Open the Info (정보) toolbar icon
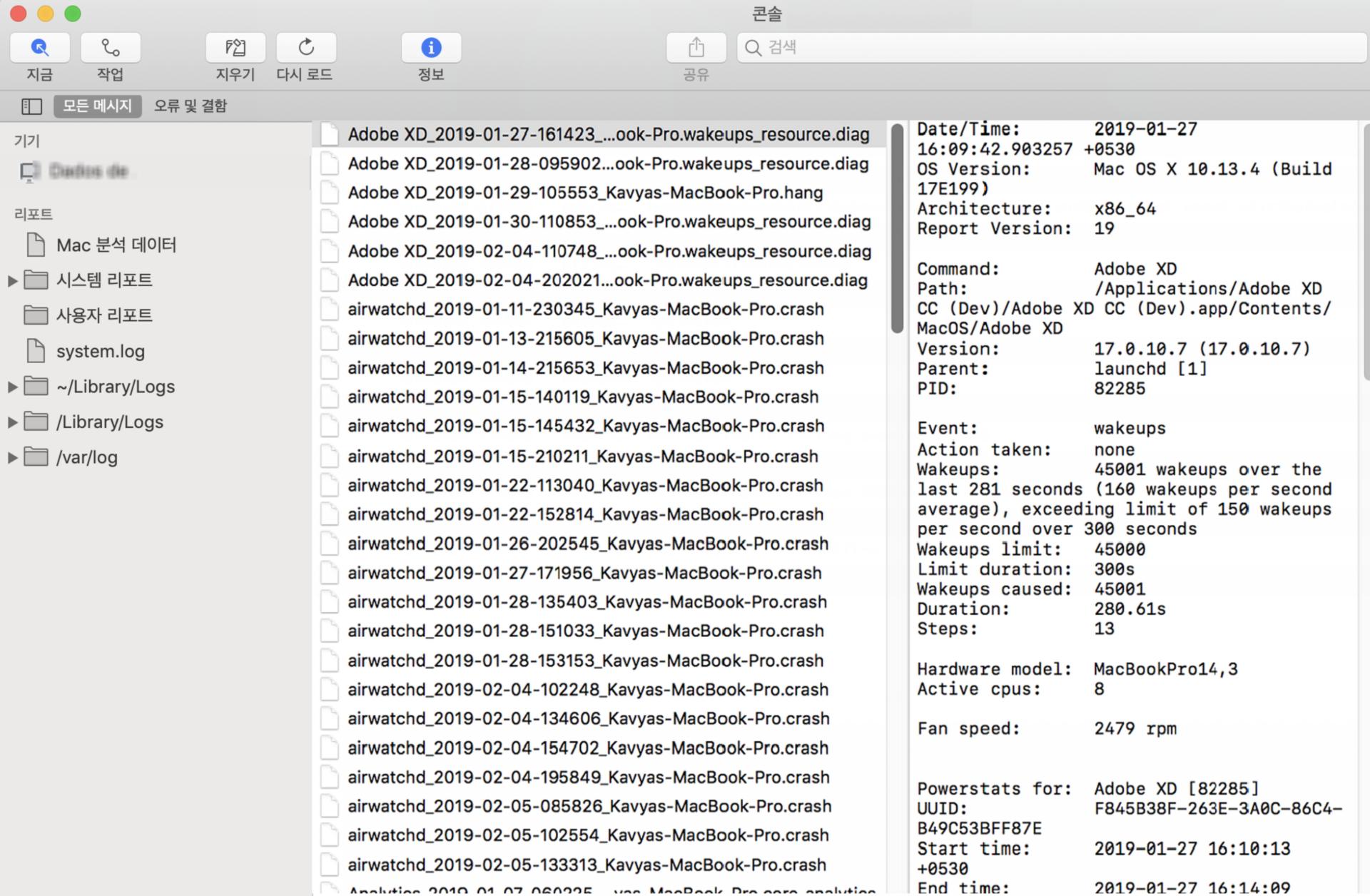The height and width of the screenshot is (896, 1370). tap(431, 48)
